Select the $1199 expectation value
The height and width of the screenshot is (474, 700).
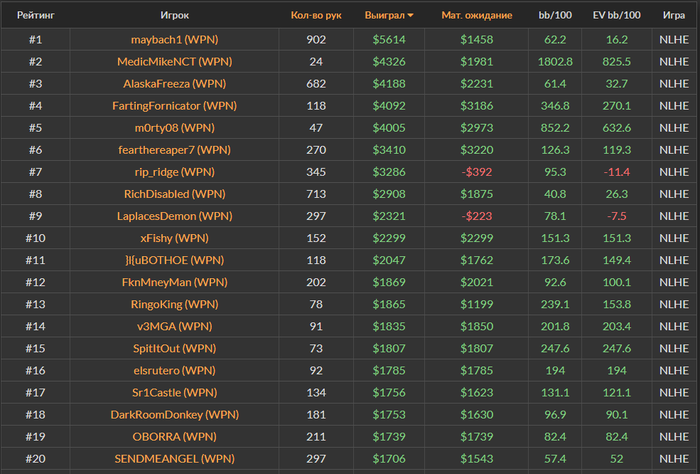click(x=477, y=304)
